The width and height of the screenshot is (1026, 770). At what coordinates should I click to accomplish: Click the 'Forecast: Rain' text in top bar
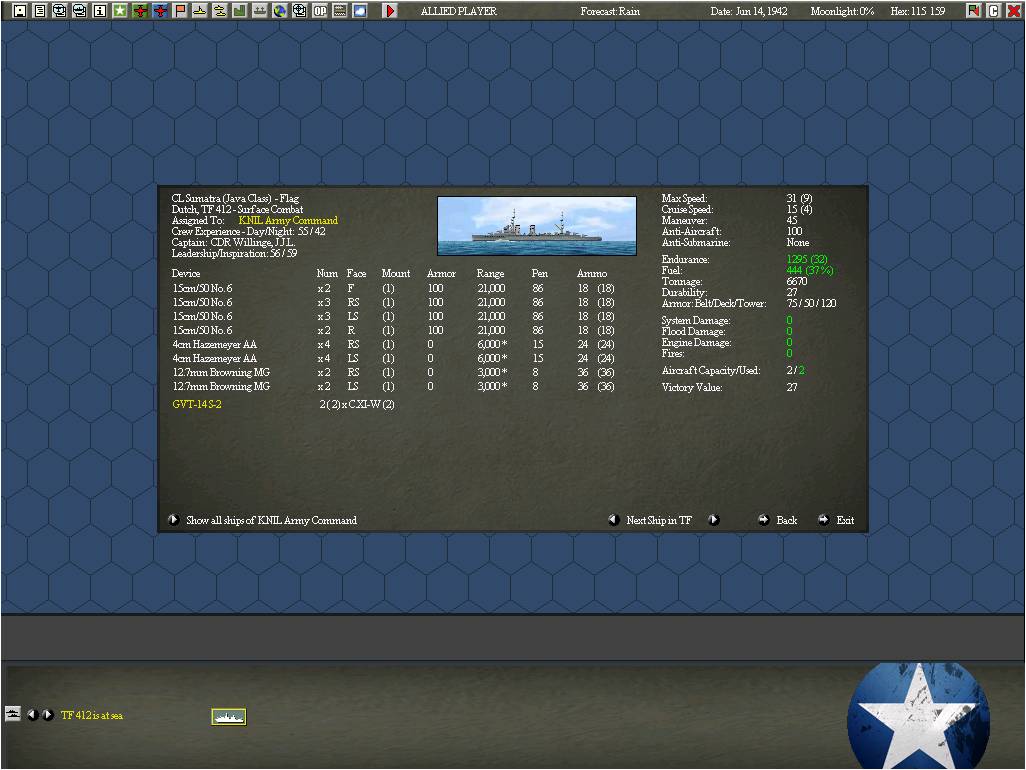[610, 11]
